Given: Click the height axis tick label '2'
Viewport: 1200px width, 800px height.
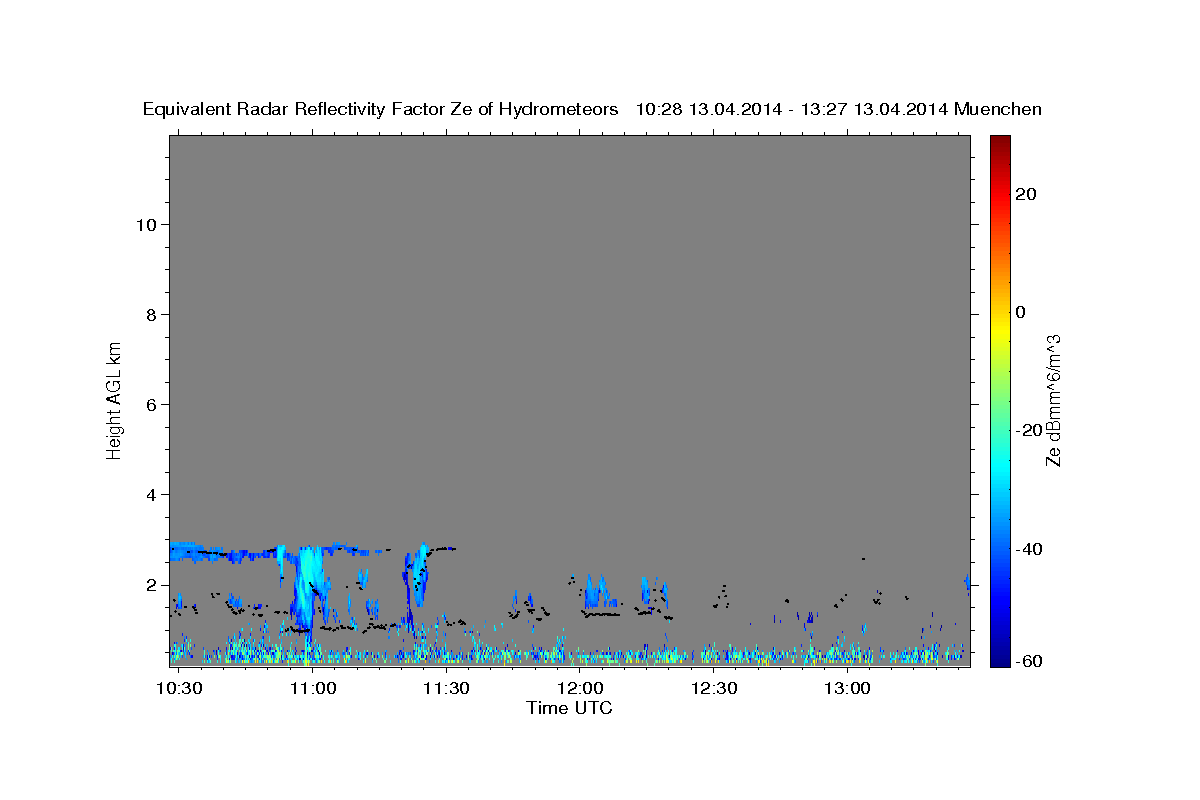Looking at the screenshot, I should click(151, 585).
